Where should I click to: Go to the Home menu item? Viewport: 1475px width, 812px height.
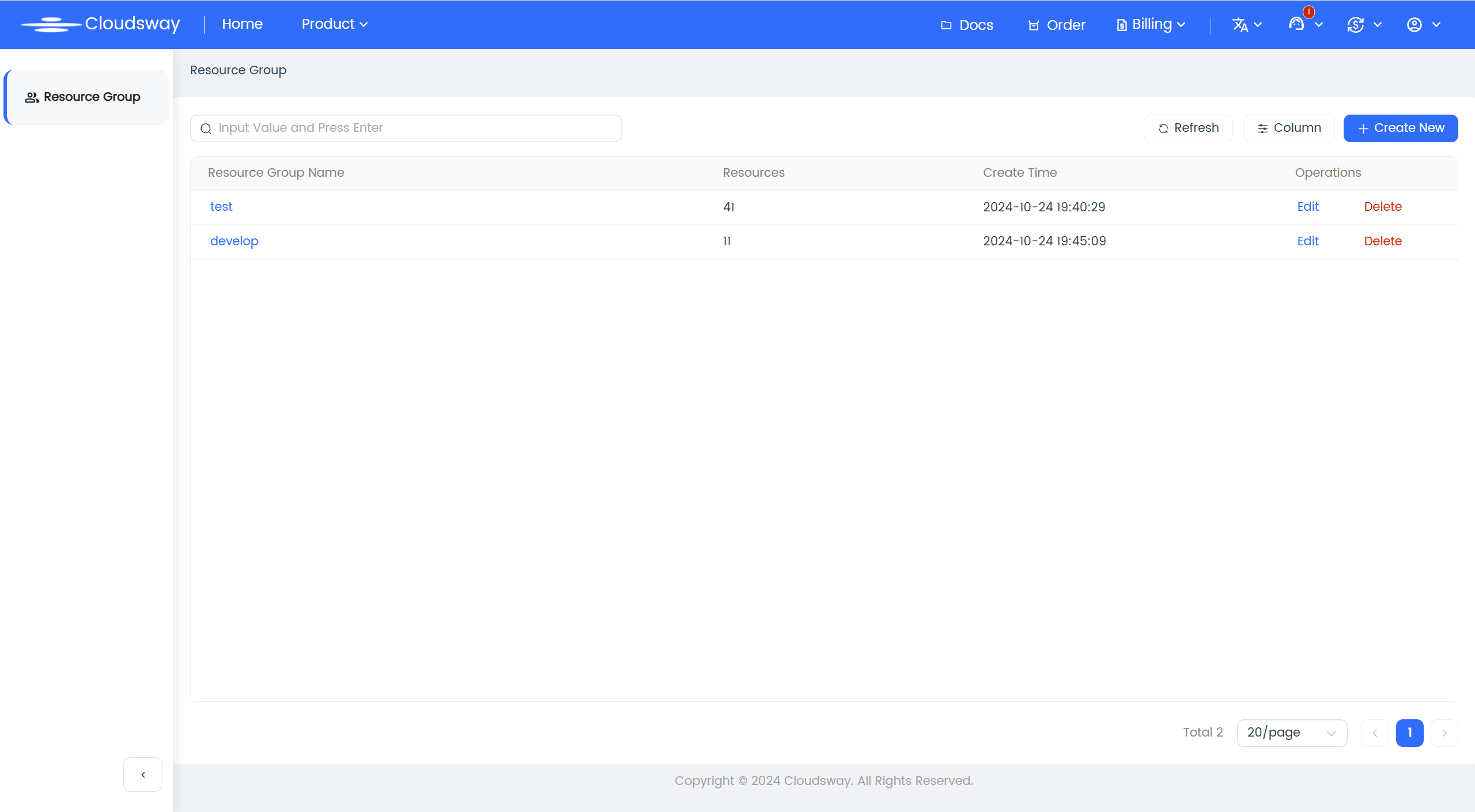click(x=242, y=24)
